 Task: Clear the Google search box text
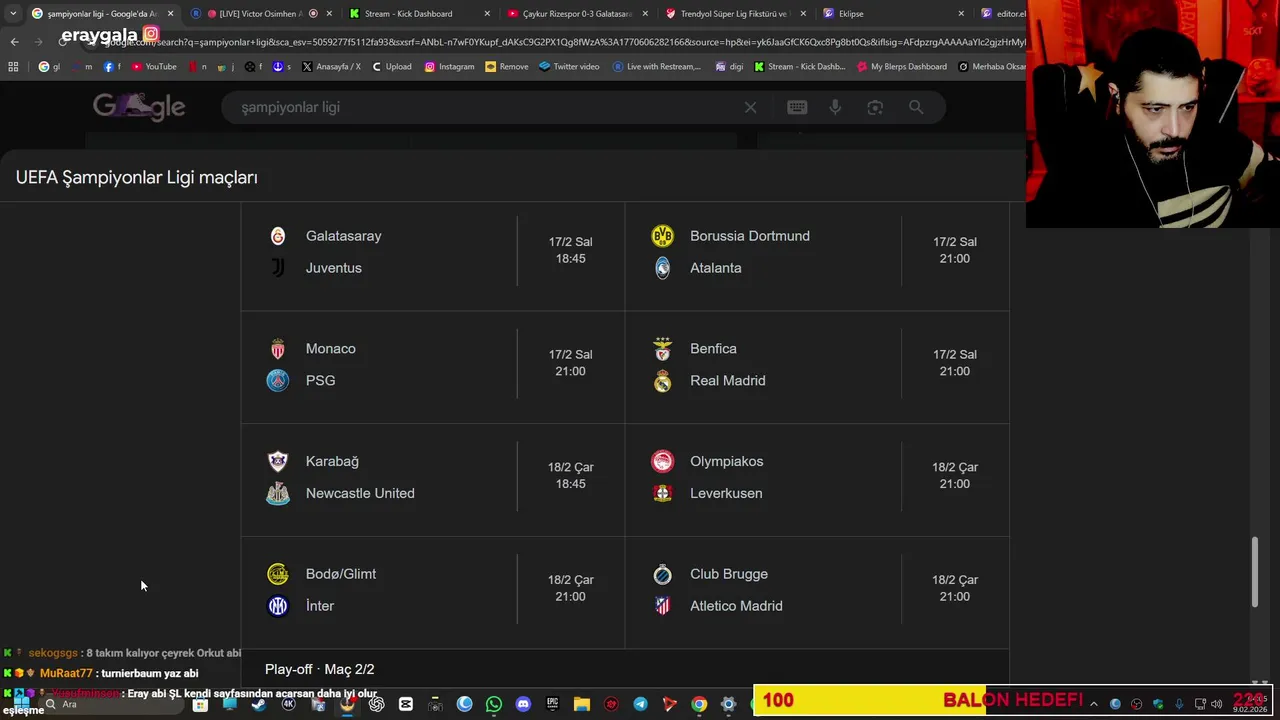click(750, 107)
